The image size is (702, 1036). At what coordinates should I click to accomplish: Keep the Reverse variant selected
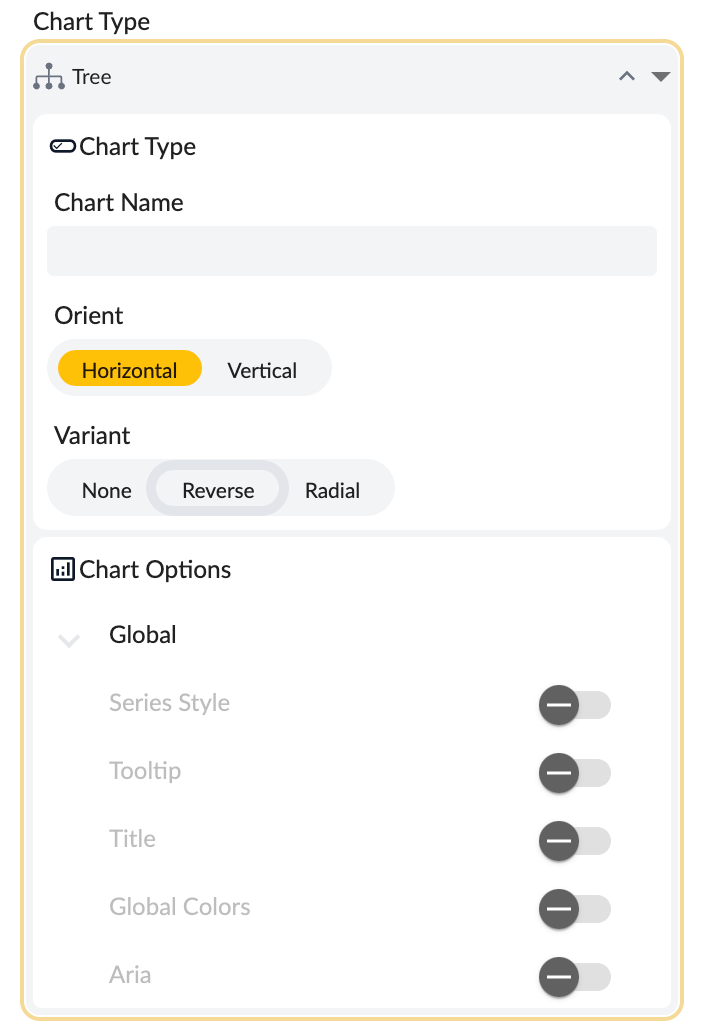217,490
